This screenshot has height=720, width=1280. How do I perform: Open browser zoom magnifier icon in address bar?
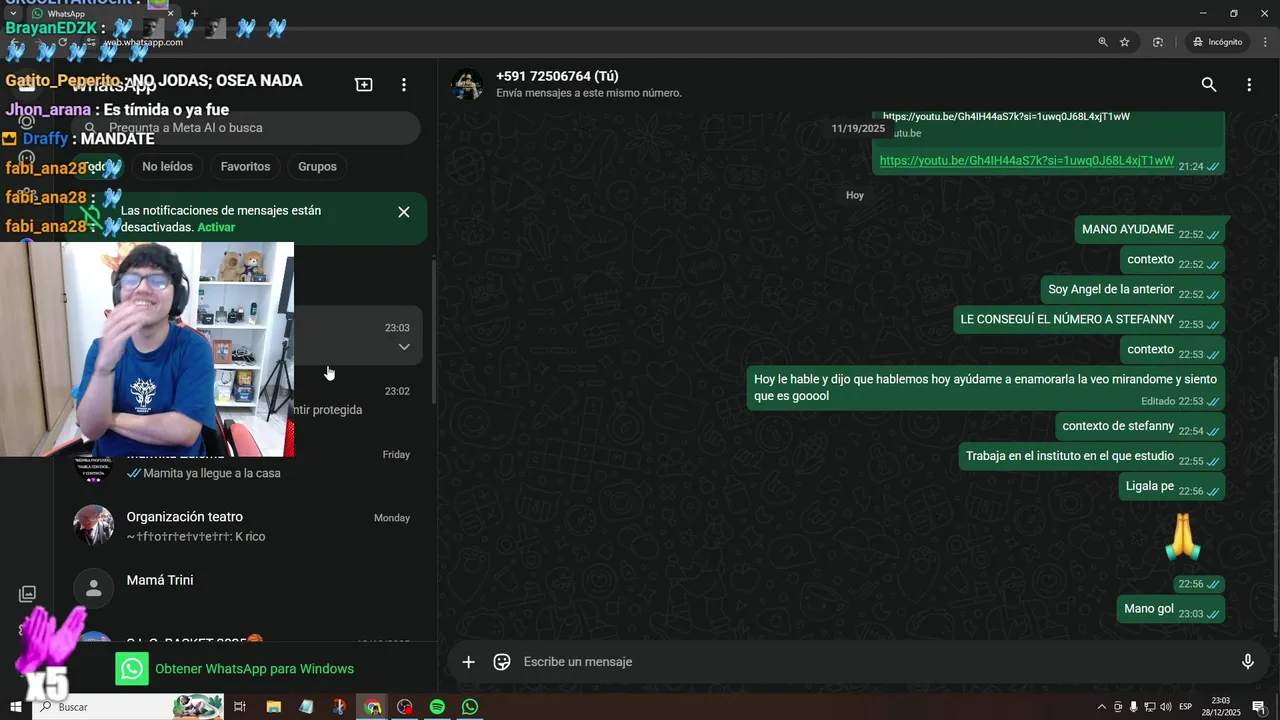[1103, 42]
